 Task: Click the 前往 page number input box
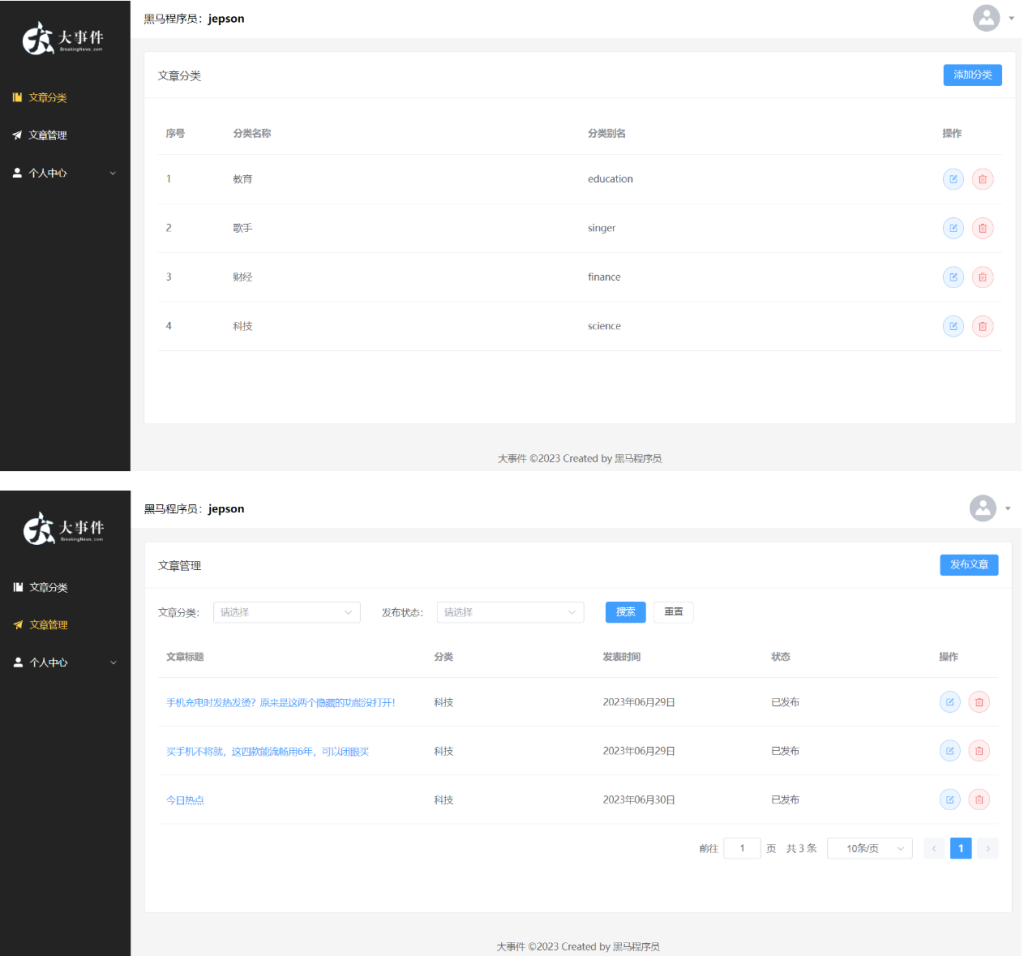click(742, 849)
